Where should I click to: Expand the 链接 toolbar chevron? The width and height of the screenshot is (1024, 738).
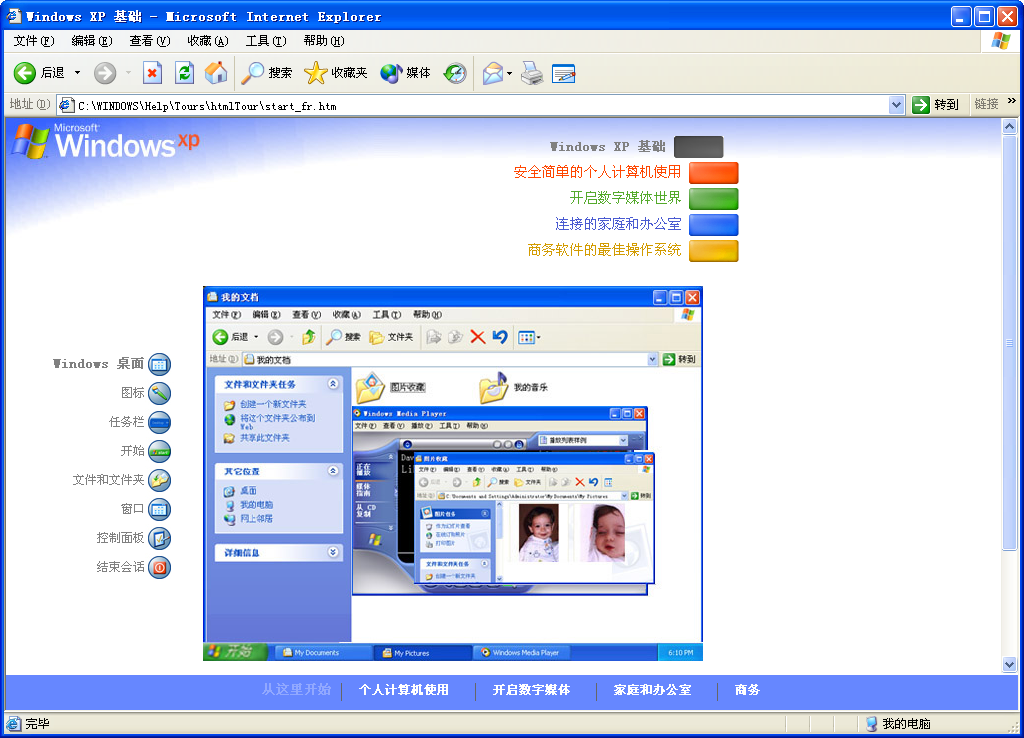tap(1012, 101)
